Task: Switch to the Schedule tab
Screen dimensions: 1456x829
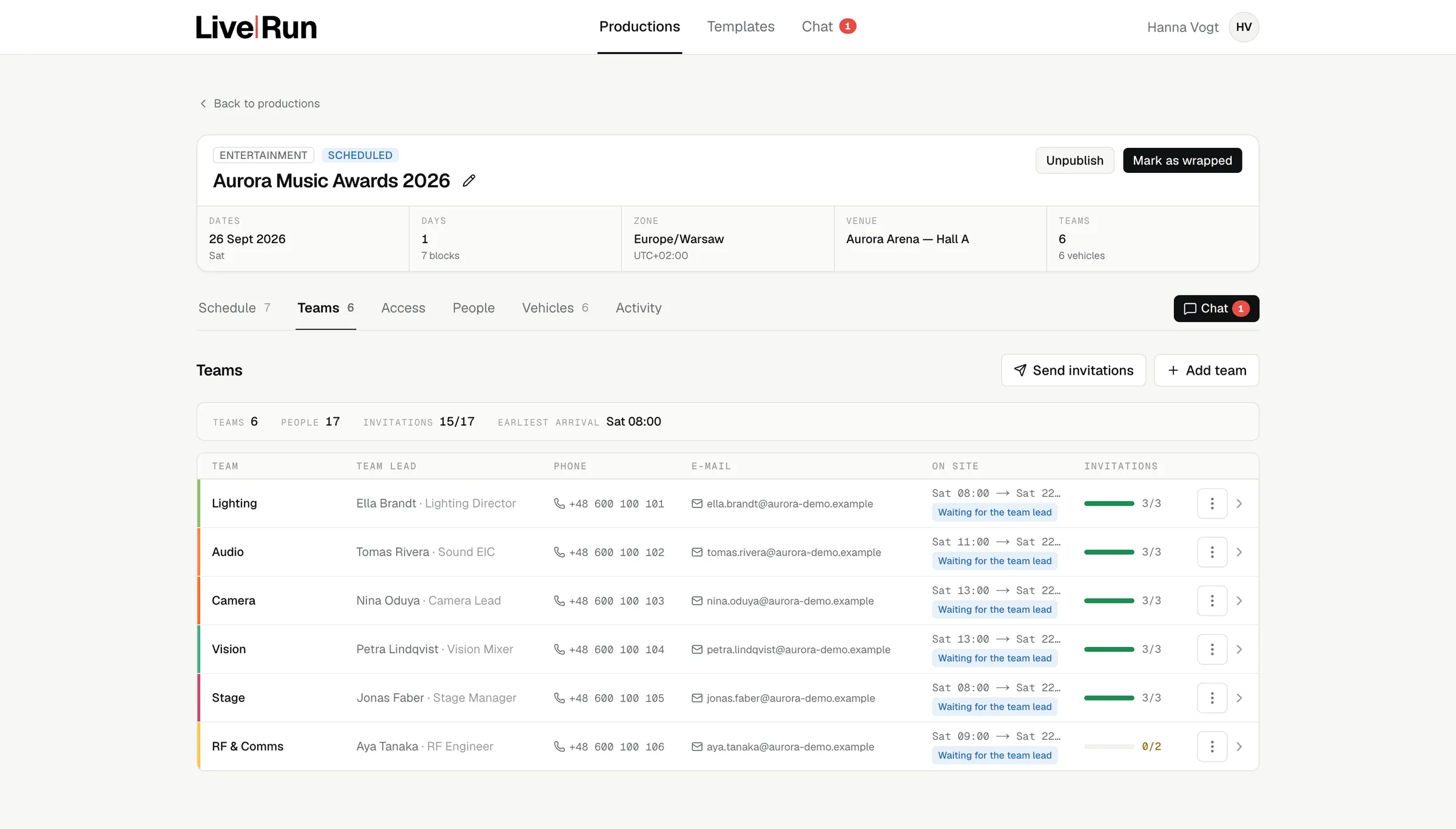Action: 234,308
